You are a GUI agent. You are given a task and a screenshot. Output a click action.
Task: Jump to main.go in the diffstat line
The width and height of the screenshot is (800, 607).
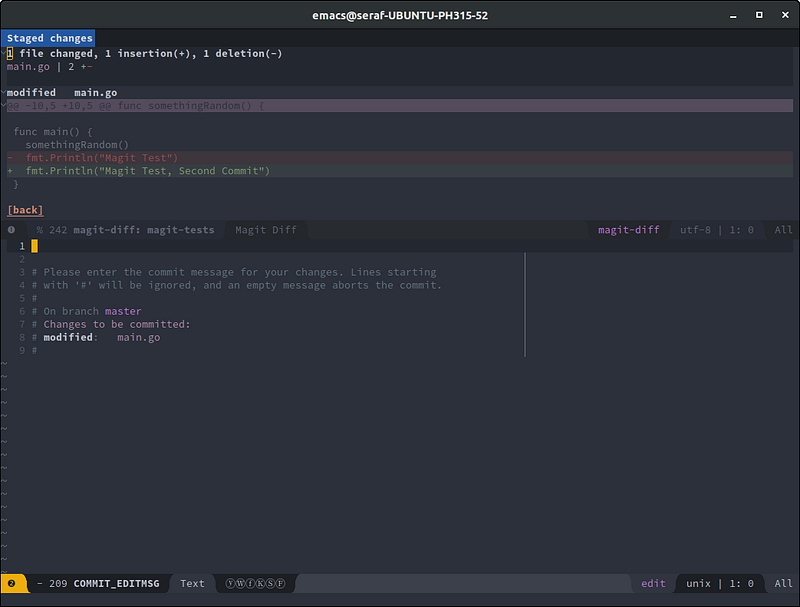[27, 66]
